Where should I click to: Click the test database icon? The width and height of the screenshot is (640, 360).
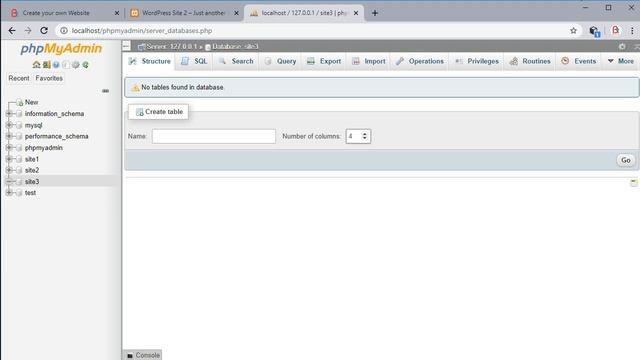point(19,193)
